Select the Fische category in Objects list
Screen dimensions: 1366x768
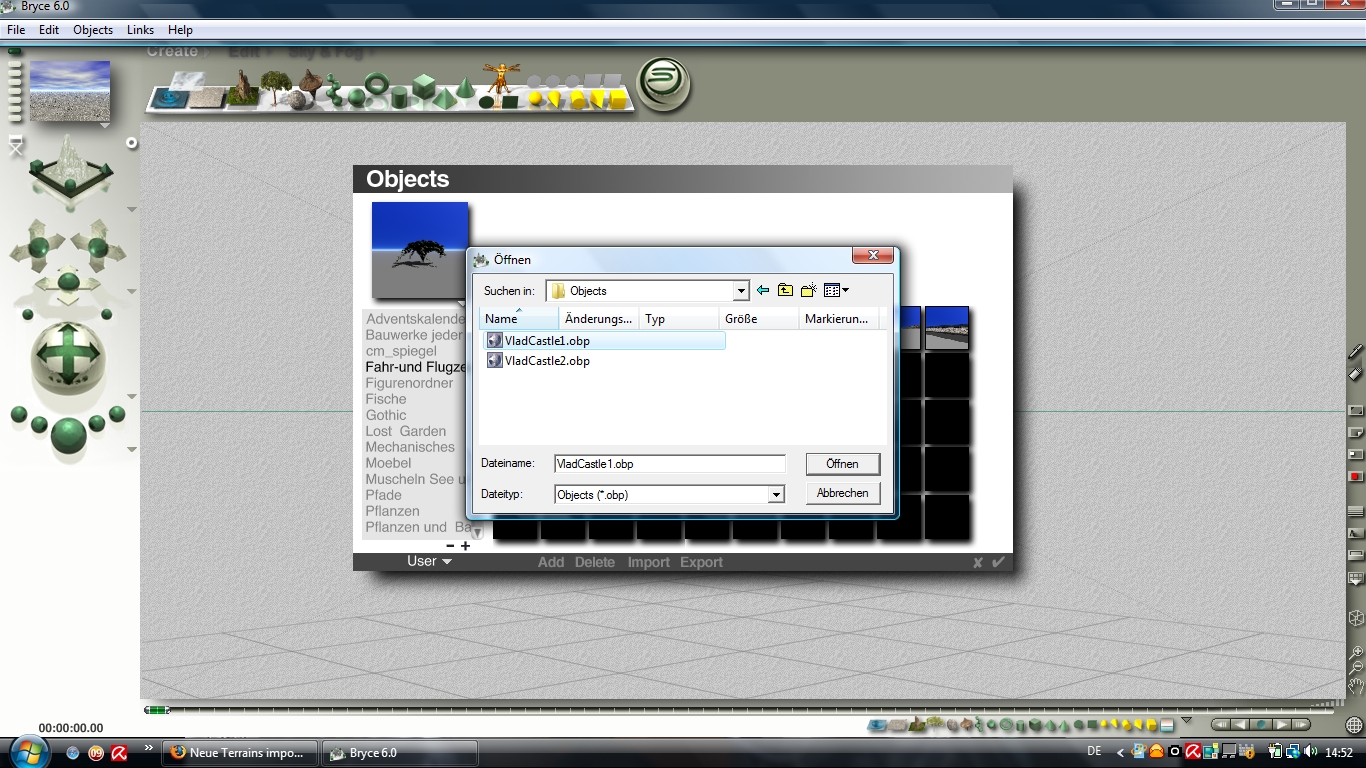pyautogui.click(x=386, y=399)
